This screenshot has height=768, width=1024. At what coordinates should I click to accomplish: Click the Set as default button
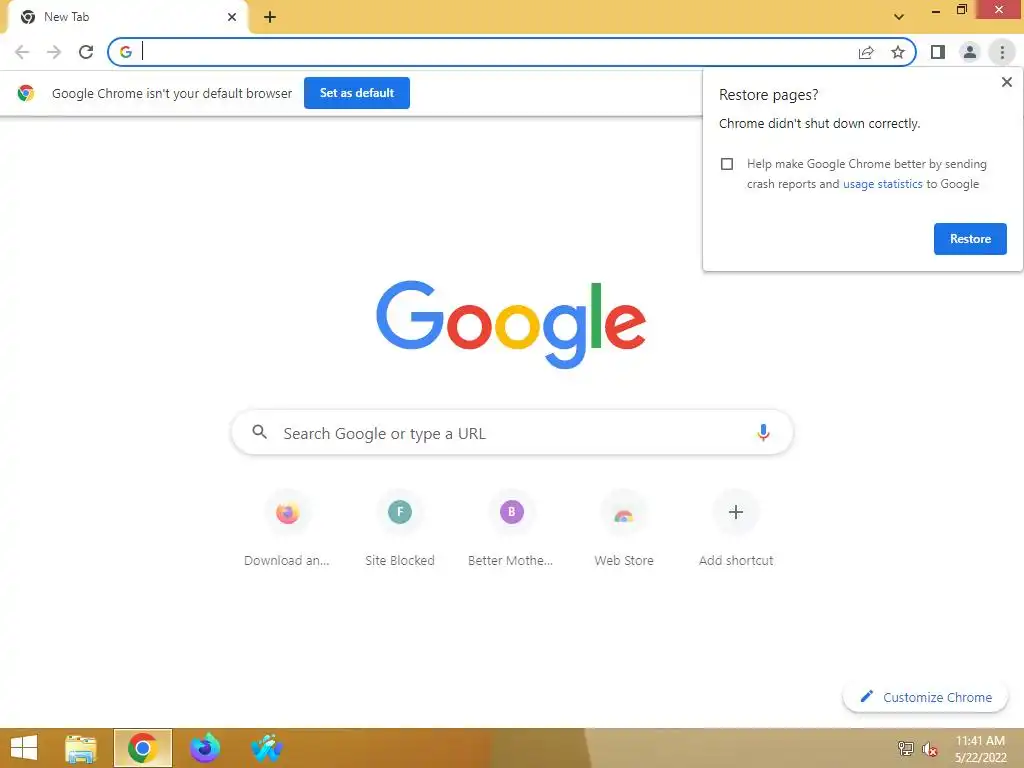(357, 93)
